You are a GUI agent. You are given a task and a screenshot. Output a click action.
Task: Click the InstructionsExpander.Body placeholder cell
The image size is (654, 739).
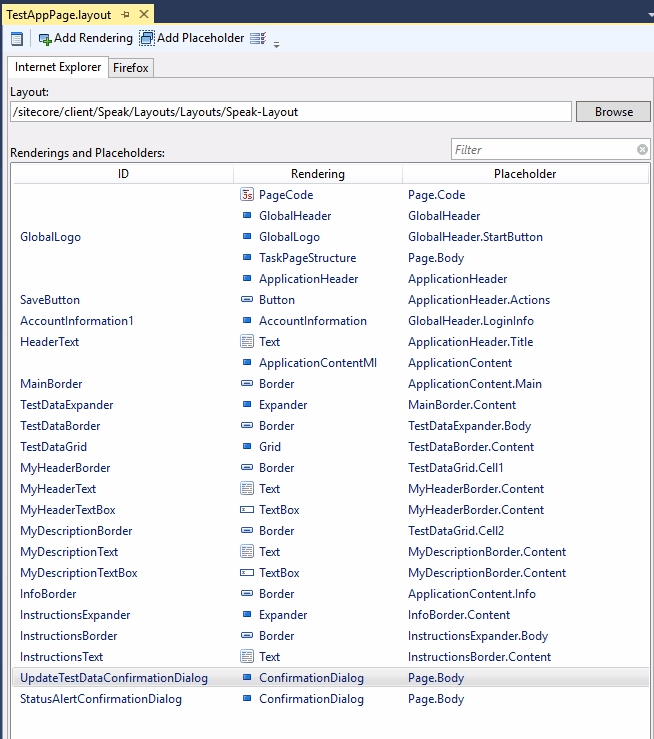[478, 636]
